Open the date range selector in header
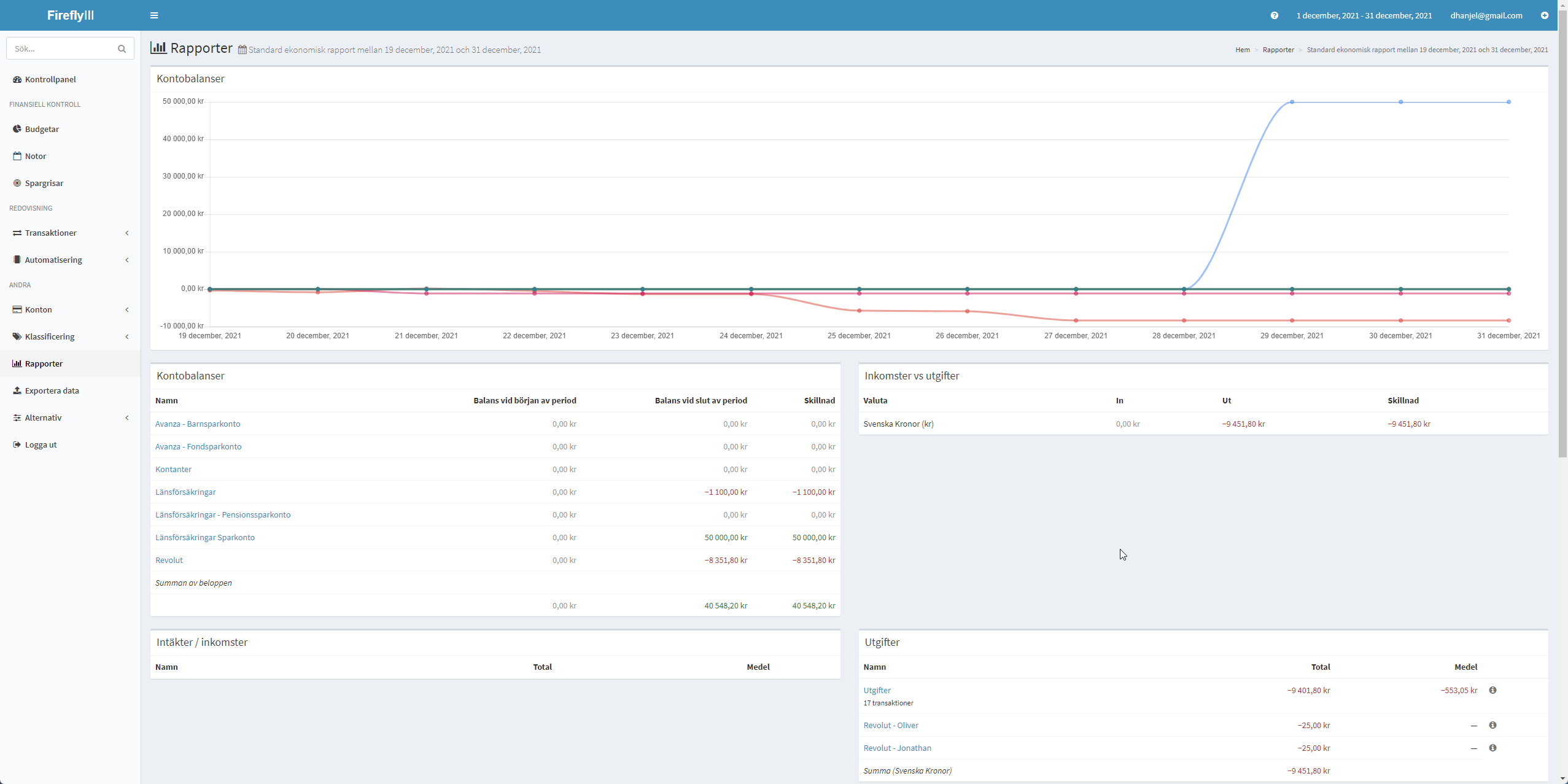This screenshot has height=784, width=1568. (x=1364, y=15)
